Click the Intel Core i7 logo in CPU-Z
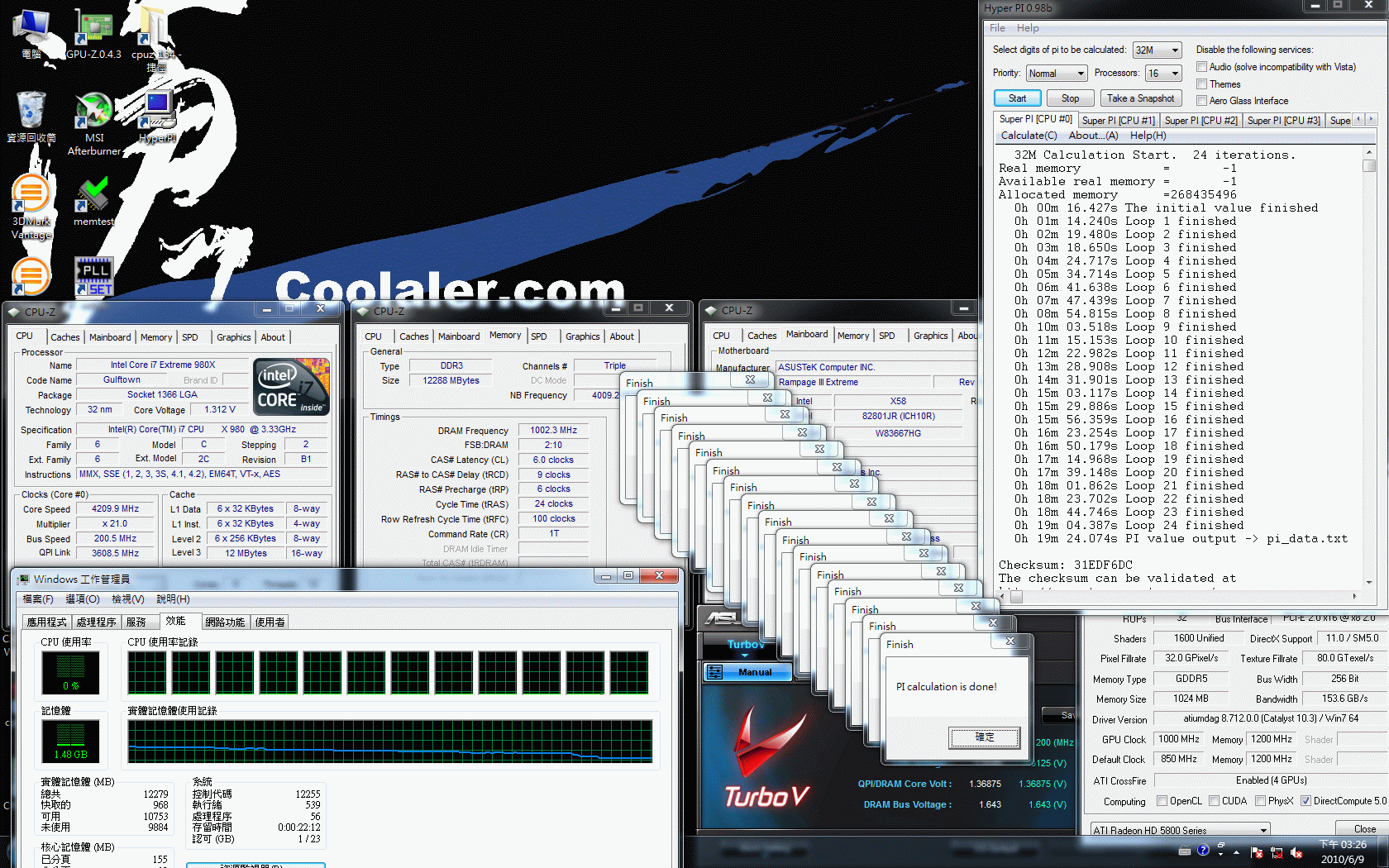 [x=291, y=386]
